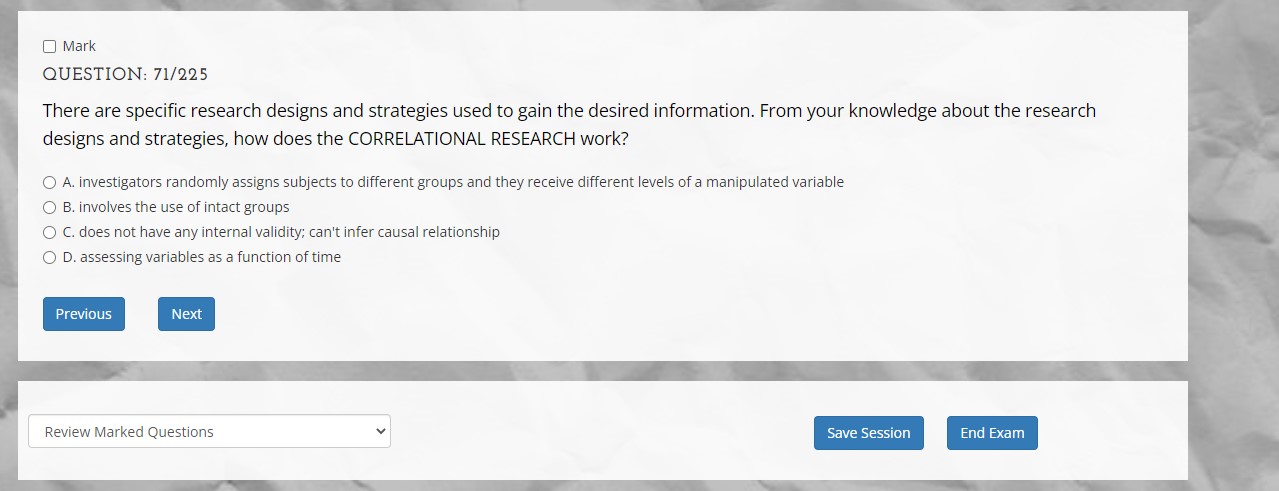Select option C radio button
The width and height of the screenshot is (1279, 491).
pyautogui.click(x=49, y=232)
